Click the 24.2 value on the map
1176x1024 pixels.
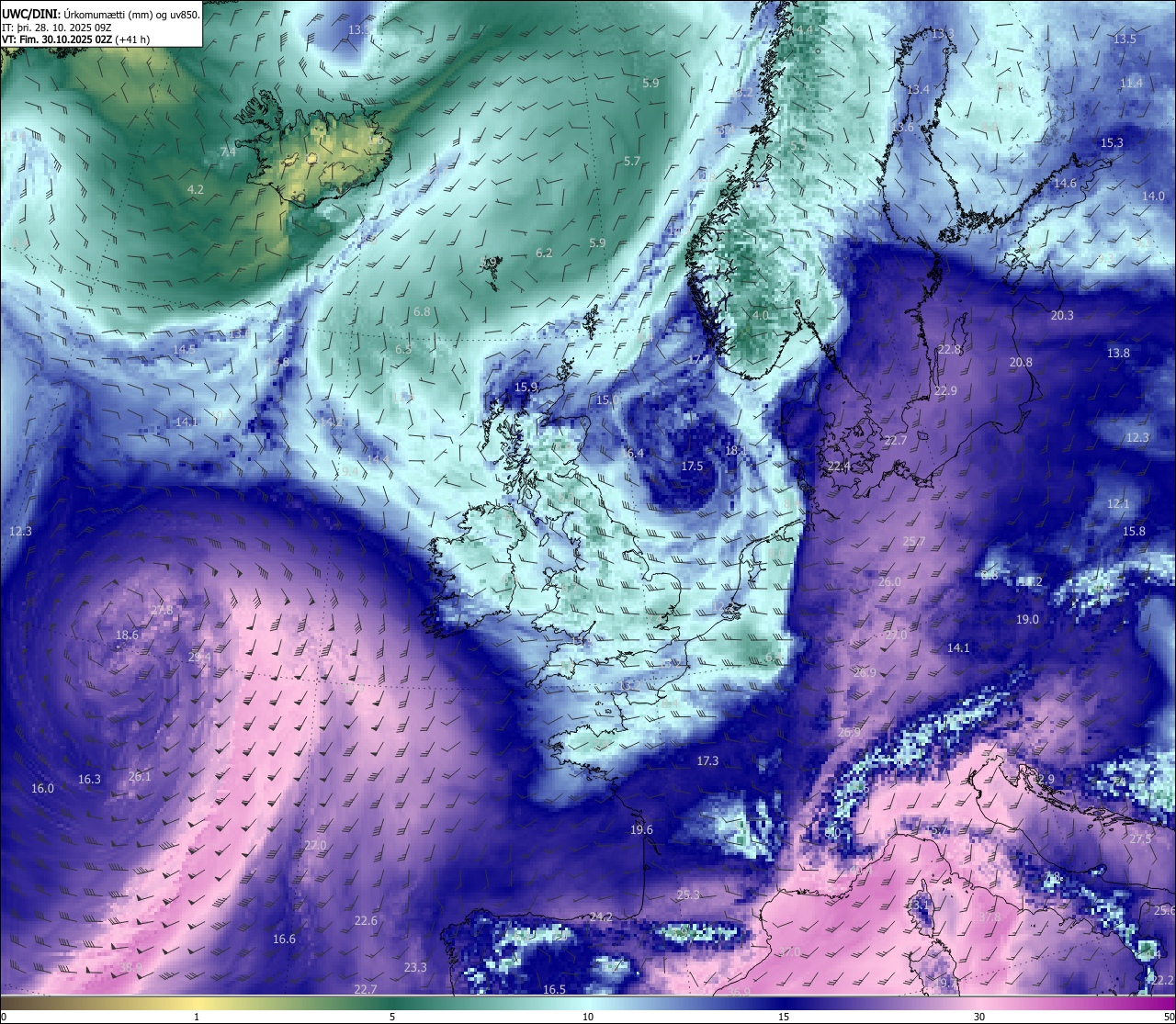pyautogui.click(x=601, y=917)
